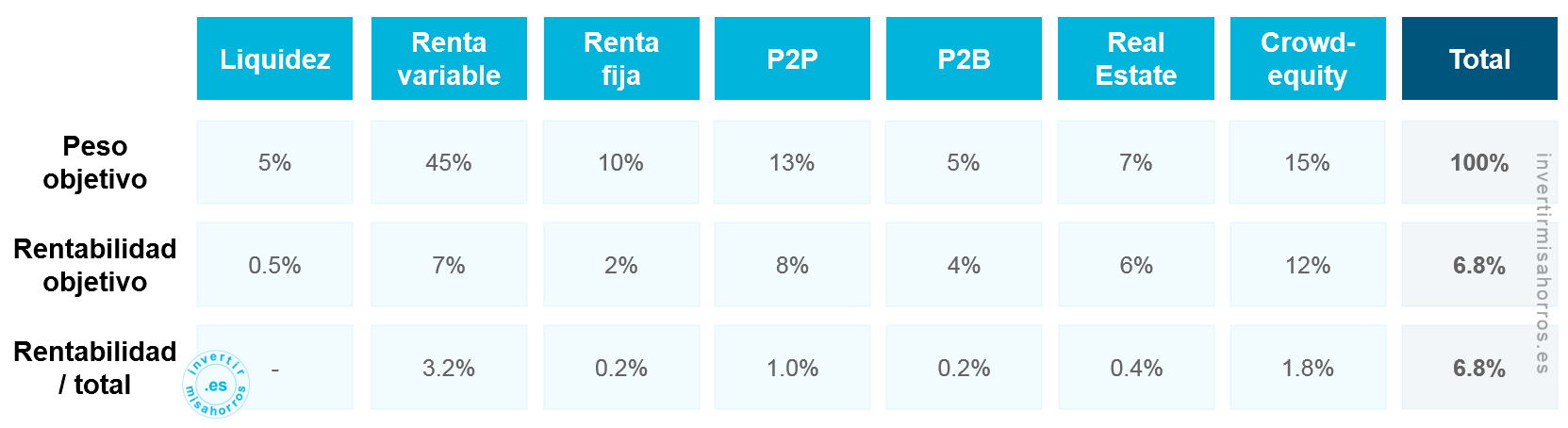The width and height of the screenshot is (1568, 428).
Task: Click the invertirmisahorros.es round logo
Action: [216, 384]
